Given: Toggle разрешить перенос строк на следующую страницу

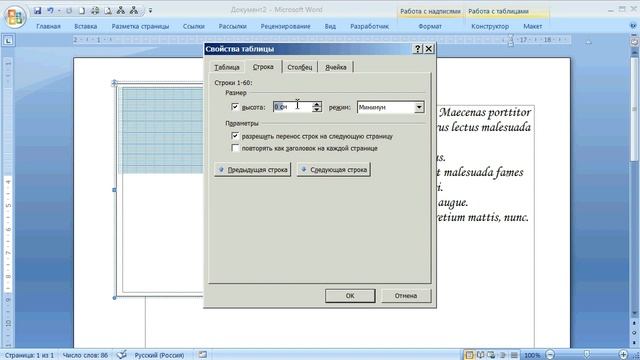Looking at the screenshot, I should tap(235, 136).
